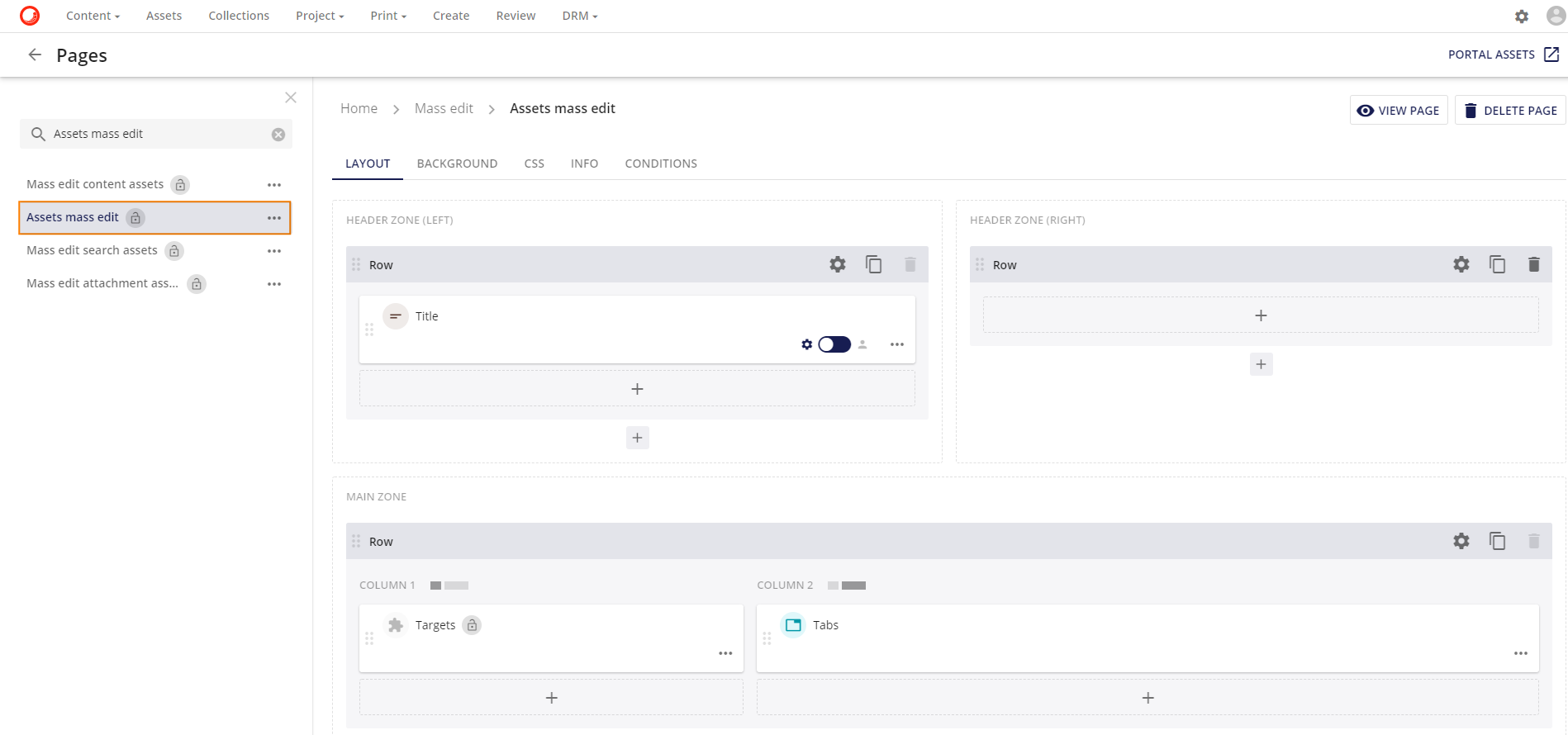1568x735 pixels.
Task: Open settings for Header Zone Left row
Action: point(837,264)
